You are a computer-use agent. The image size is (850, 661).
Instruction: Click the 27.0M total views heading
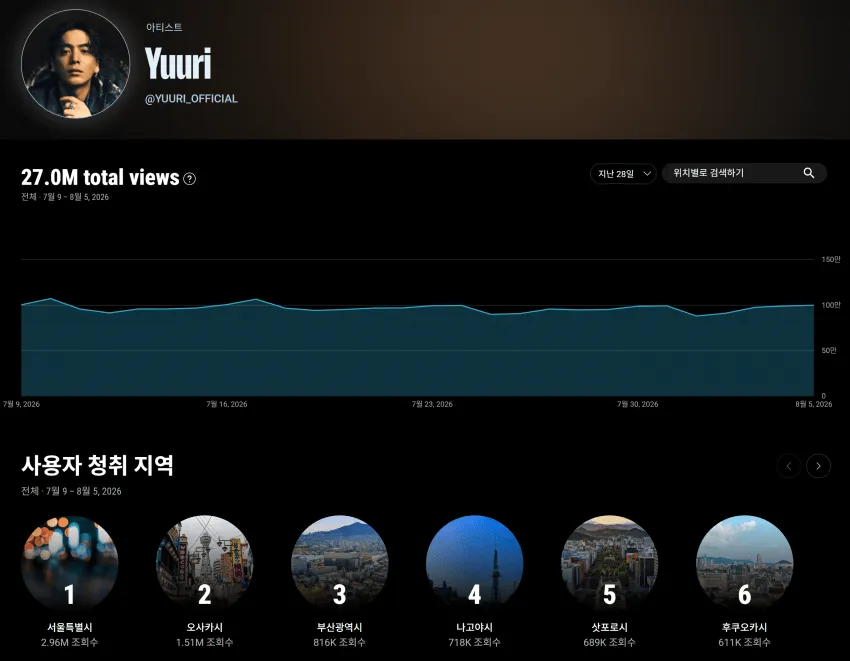100,177
